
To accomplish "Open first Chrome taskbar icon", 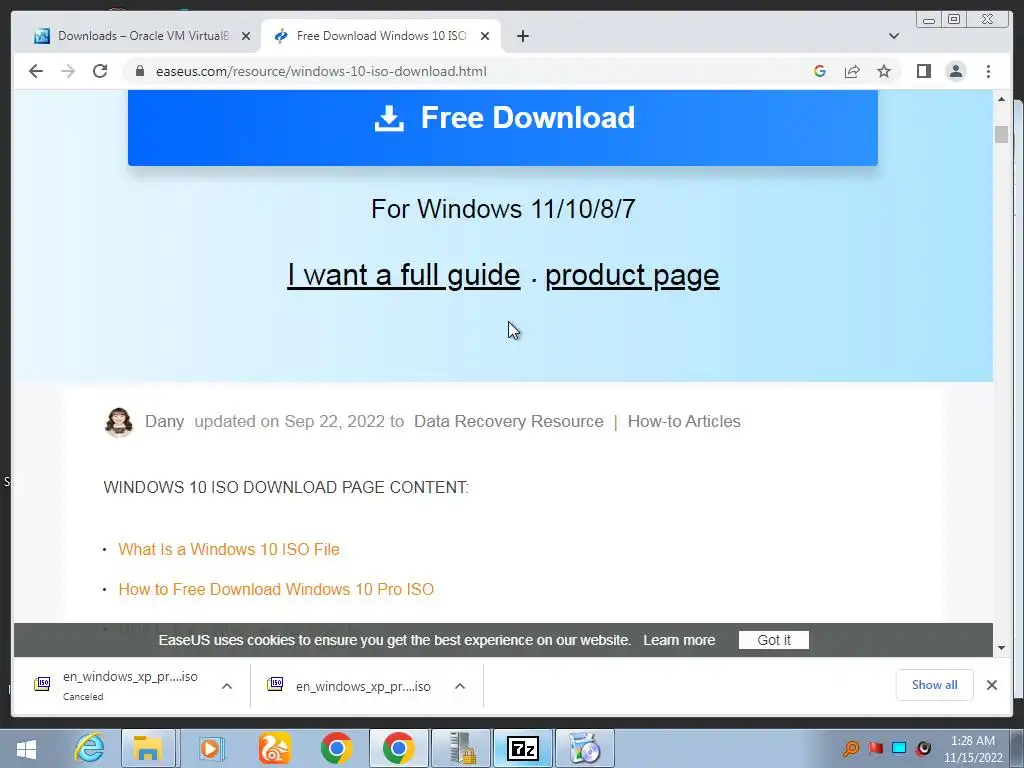I will (x=336, y=748).
